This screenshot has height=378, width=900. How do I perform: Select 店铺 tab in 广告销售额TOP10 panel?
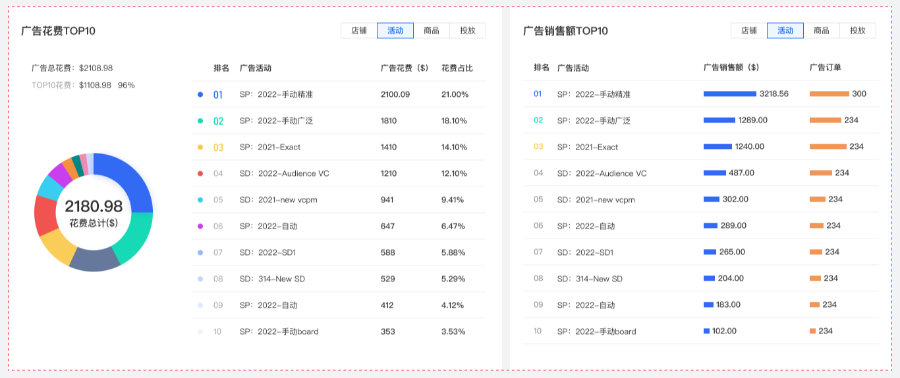coord(749,31)
